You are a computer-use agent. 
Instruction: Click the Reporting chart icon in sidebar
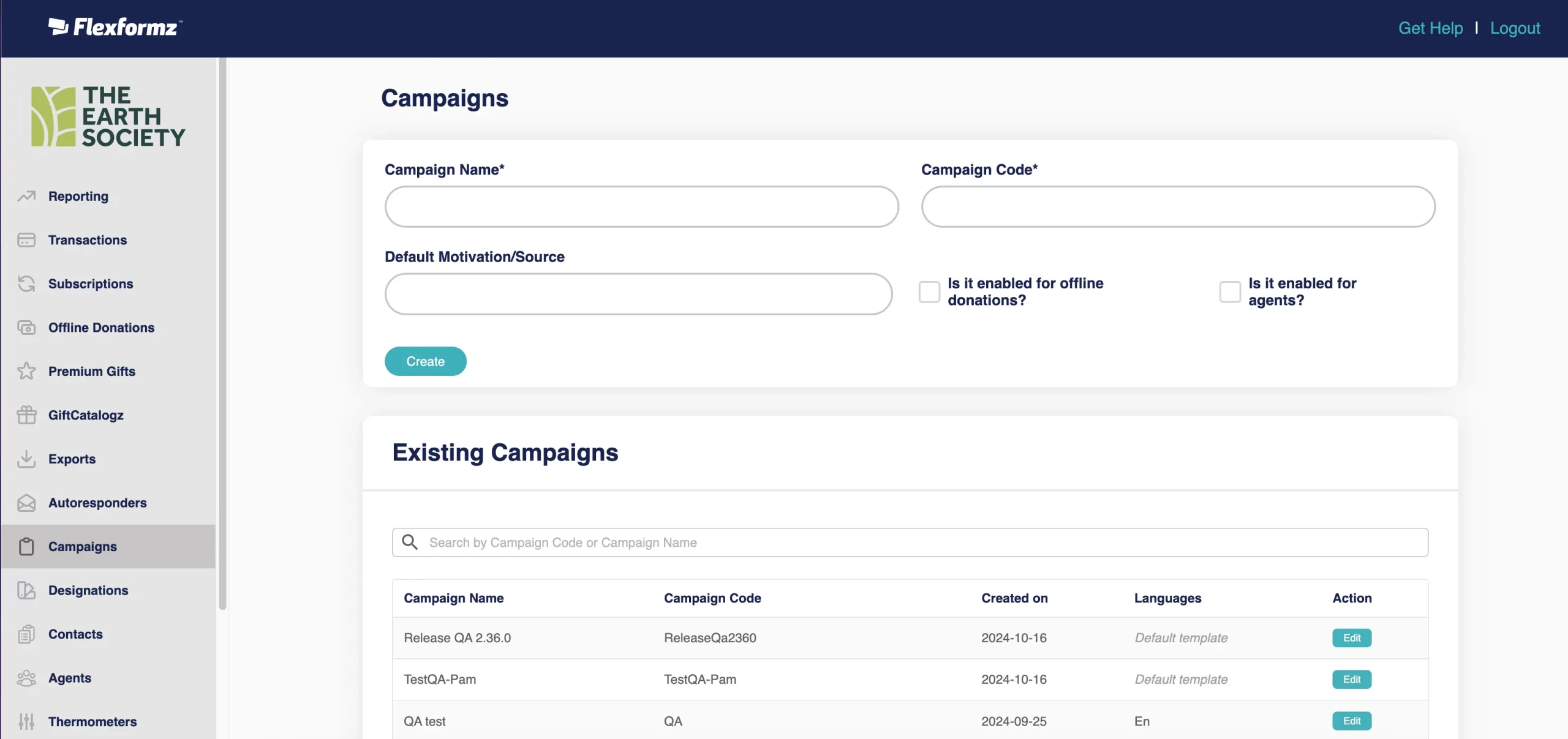tap(26, 196)
